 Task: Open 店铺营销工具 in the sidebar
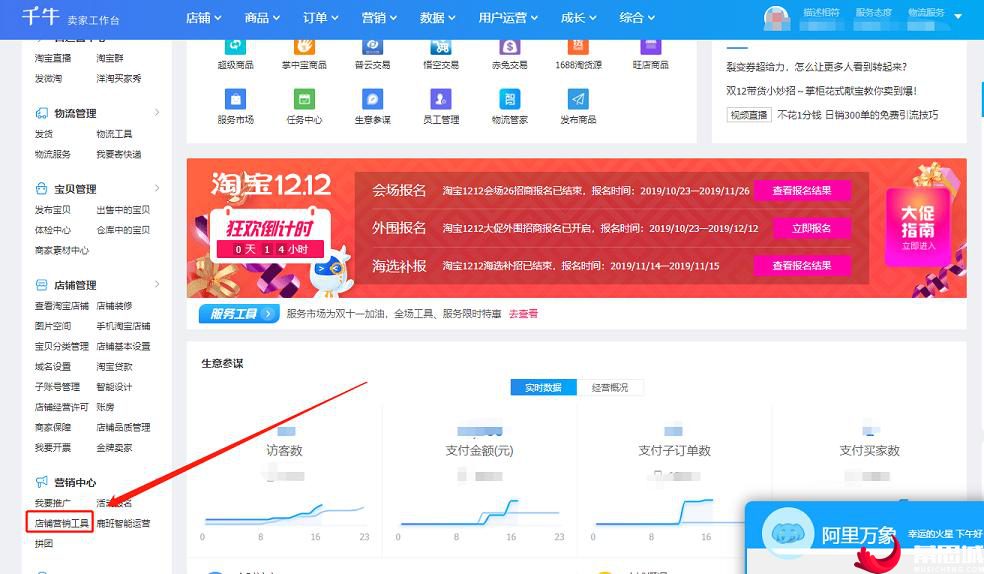click(61, 523)
